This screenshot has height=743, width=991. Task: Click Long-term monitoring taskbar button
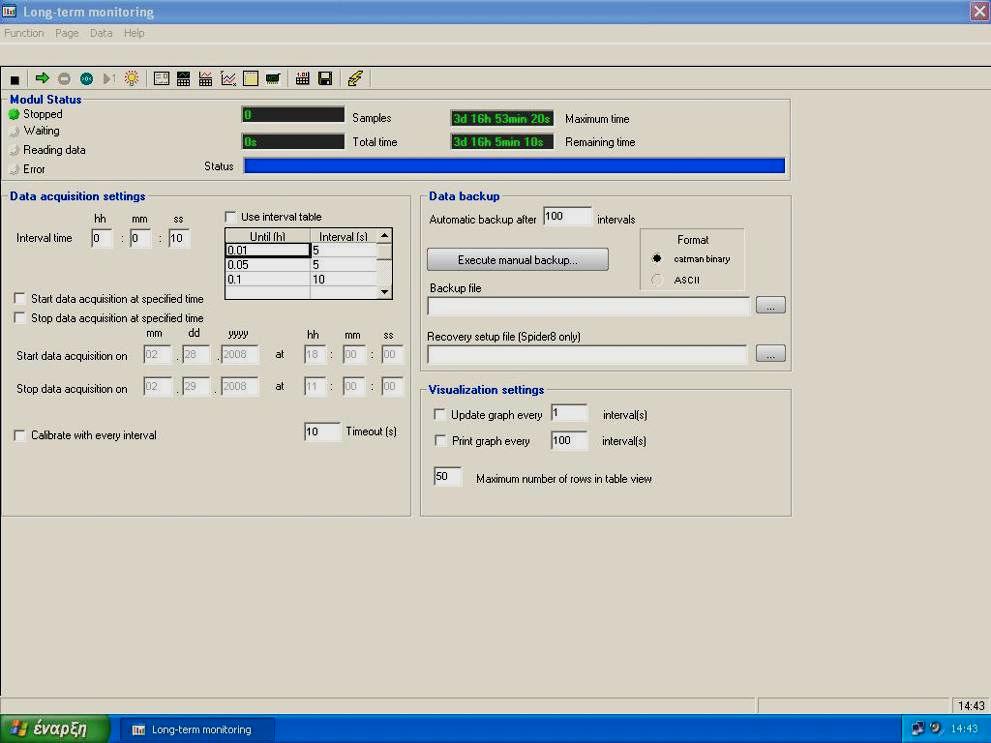pos(197,730)
